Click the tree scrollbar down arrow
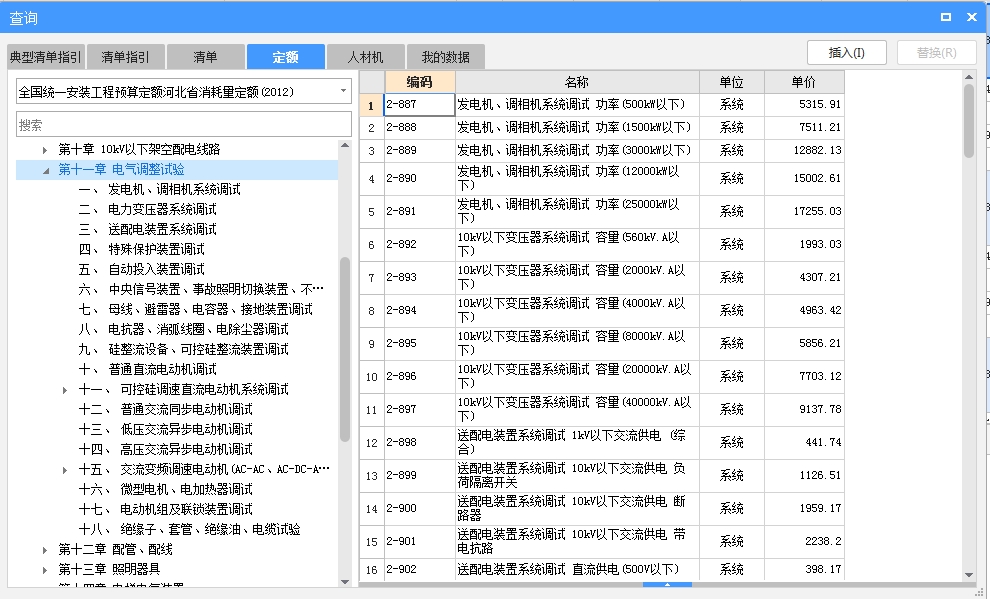Screen dimensions: 990x599 345,581
